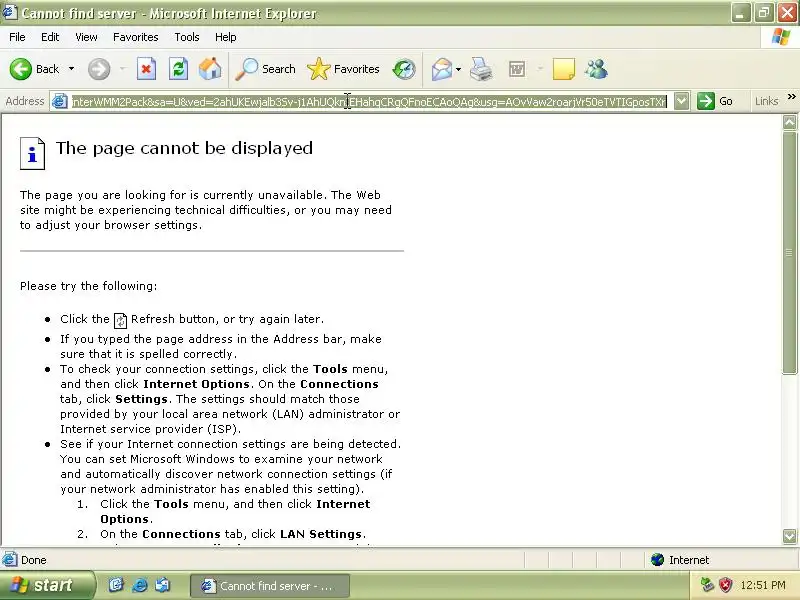800x600 pixels.
Task: Click inside the Address bar URL field
Action: (369, 102)
